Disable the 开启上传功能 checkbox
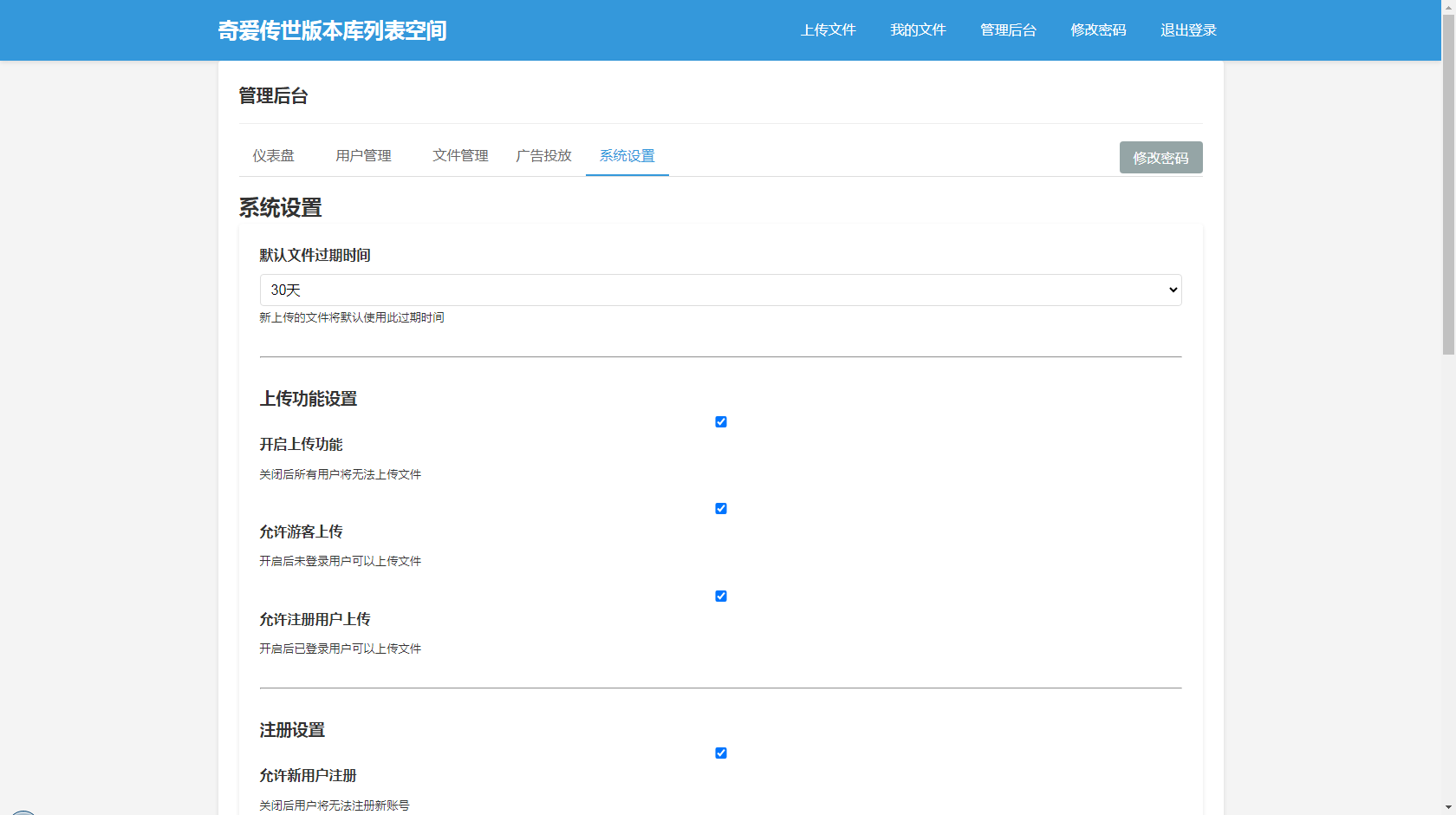The width and height of the screenshot is (1456, 815). [x=720, y=422]
